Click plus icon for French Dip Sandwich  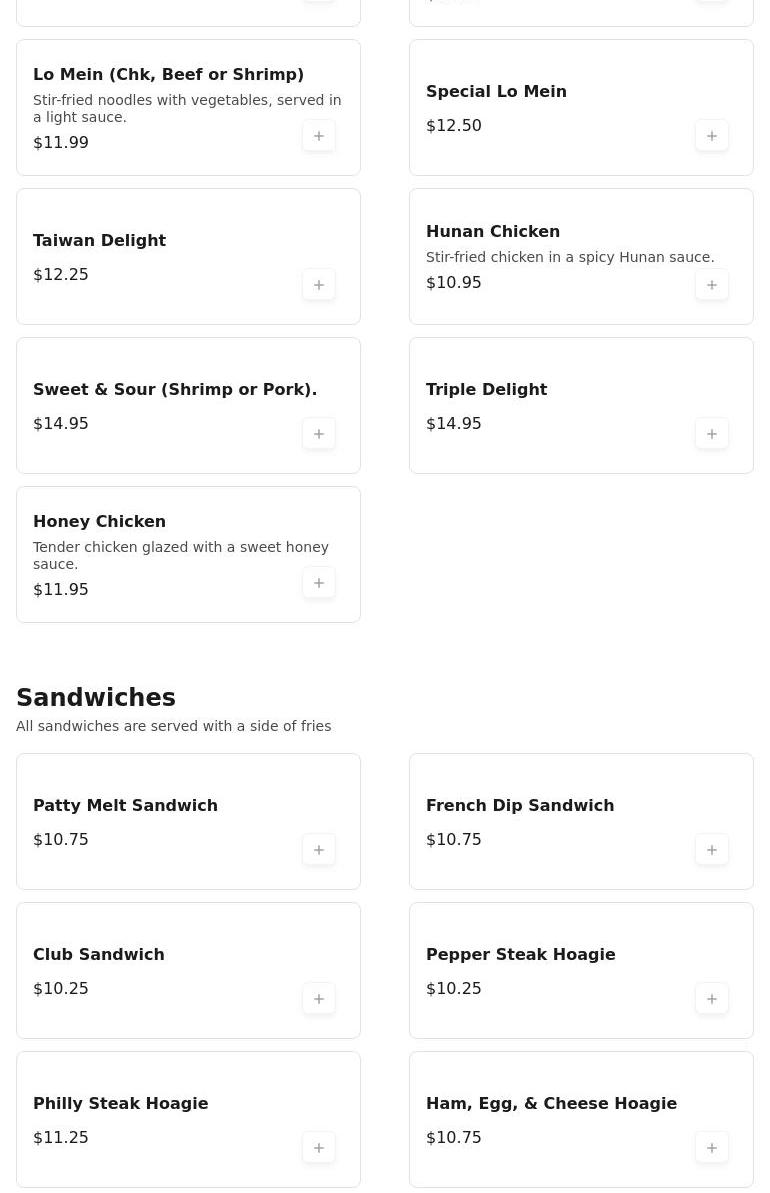coord(711,851)
